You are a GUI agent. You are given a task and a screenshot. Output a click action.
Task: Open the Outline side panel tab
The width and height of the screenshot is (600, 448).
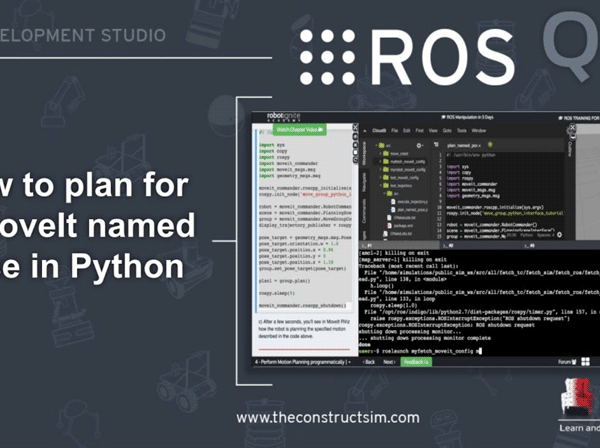point(569,149)
